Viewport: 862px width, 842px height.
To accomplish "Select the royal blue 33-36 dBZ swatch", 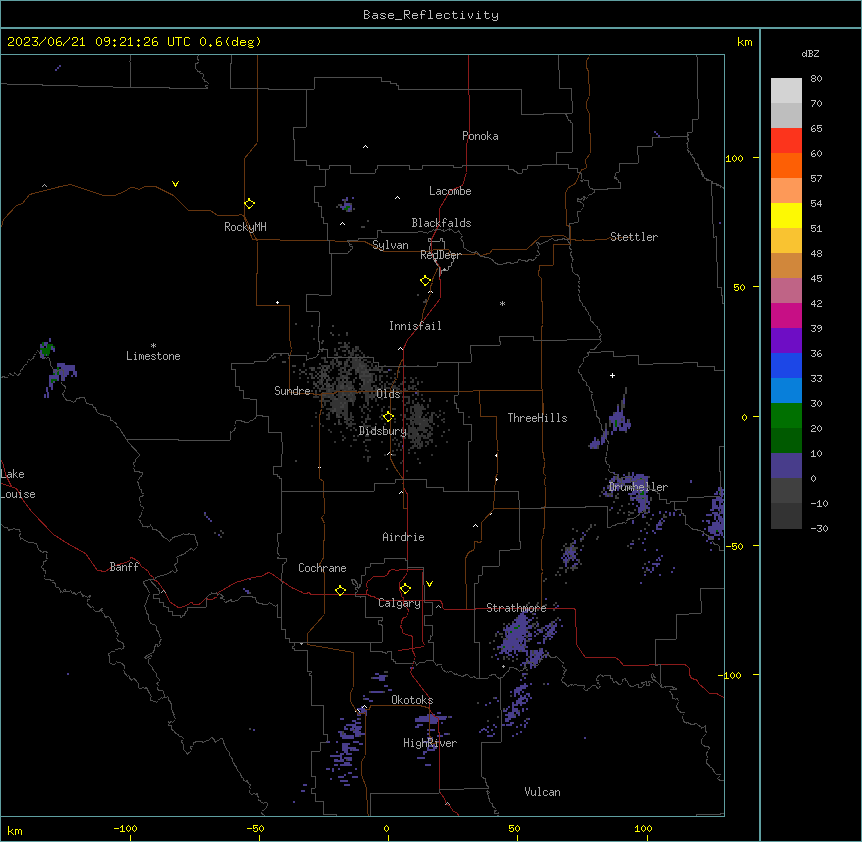I will click(x=786, y=365).
